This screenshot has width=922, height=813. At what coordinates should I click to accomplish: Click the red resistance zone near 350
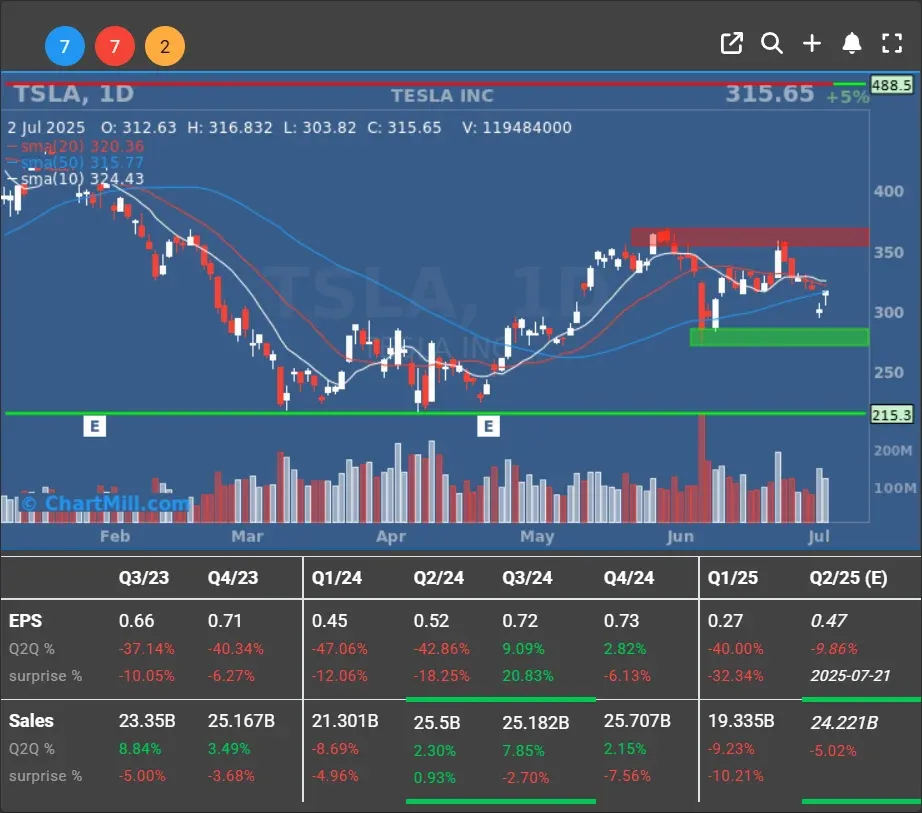point(750,237)
